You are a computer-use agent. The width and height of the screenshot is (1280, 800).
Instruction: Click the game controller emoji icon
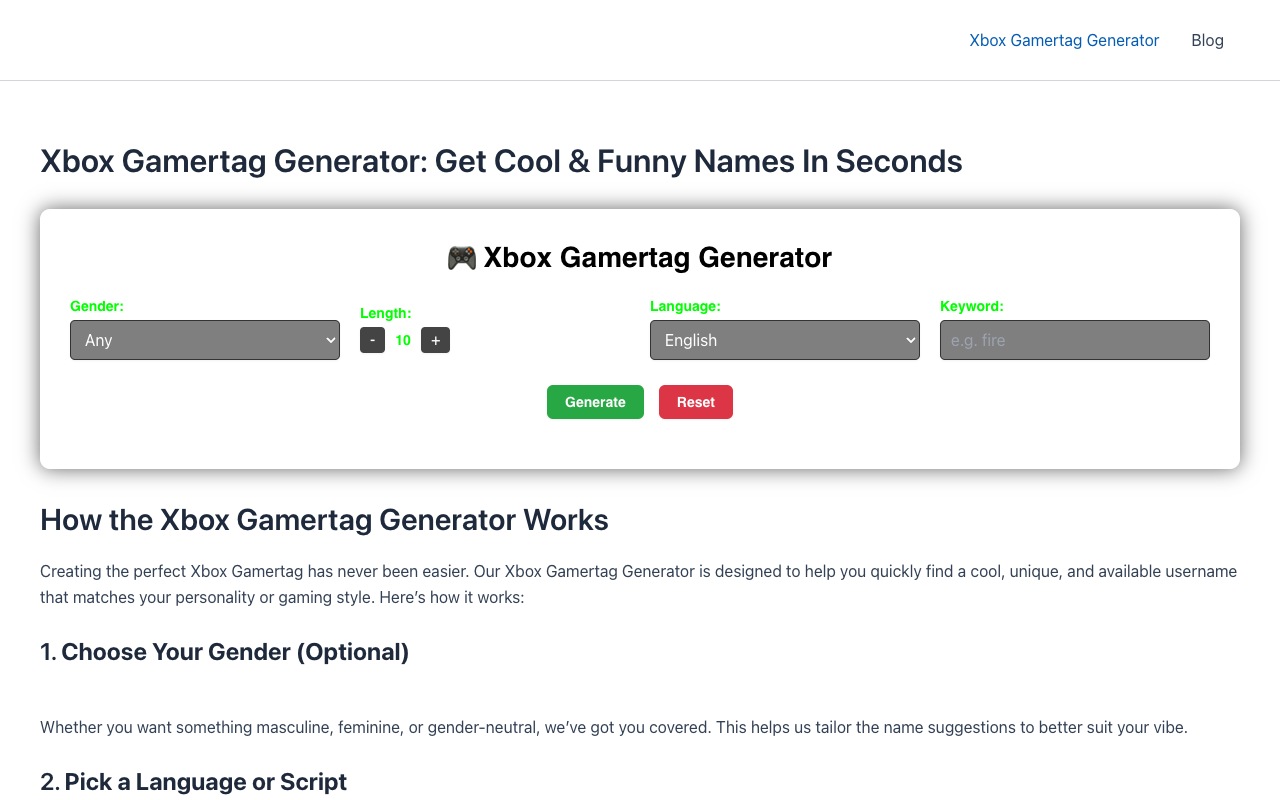tap(462, 258)
